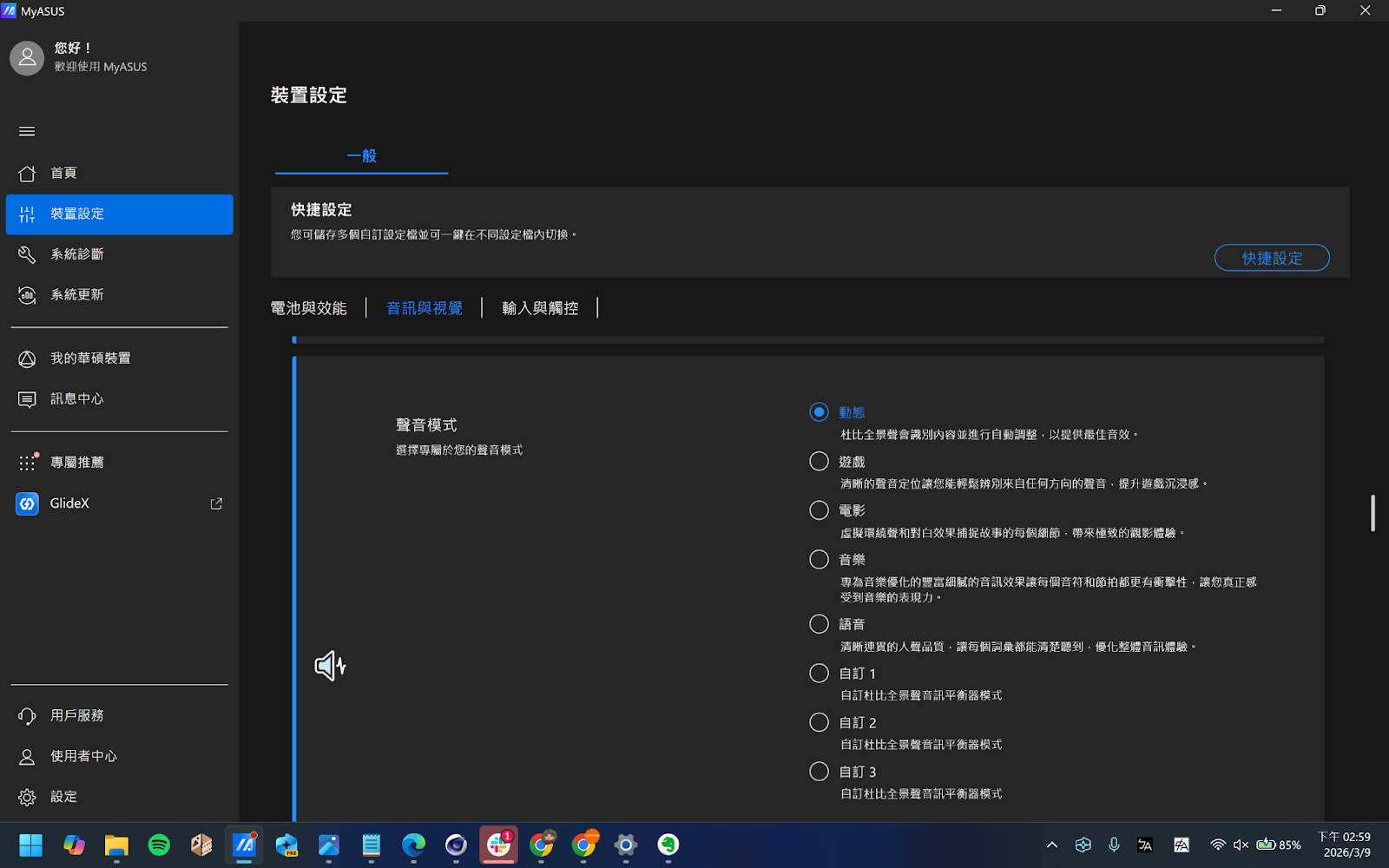The height and width of the screenshot is (868, 1389).
Task: Switch to the 電池與效能 tab
Action: click(308, 307)
